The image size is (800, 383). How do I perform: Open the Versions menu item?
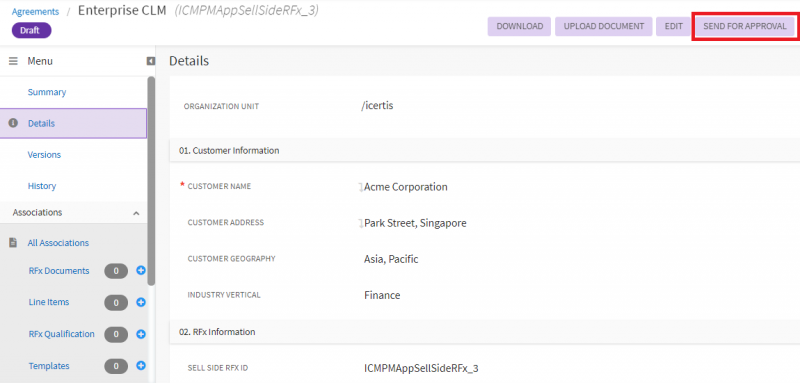pyautogui.click(x=44, y=155)
